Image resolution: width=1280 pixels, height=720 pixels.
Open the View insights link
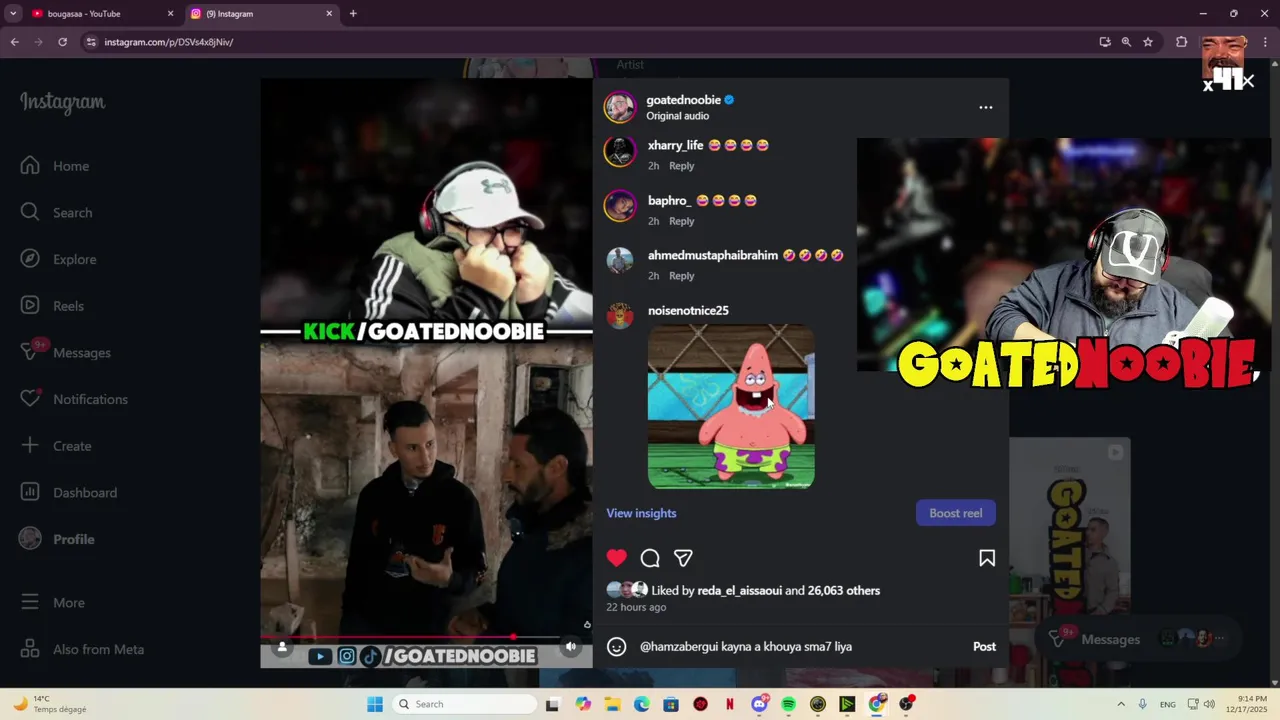tap(641, 513)
